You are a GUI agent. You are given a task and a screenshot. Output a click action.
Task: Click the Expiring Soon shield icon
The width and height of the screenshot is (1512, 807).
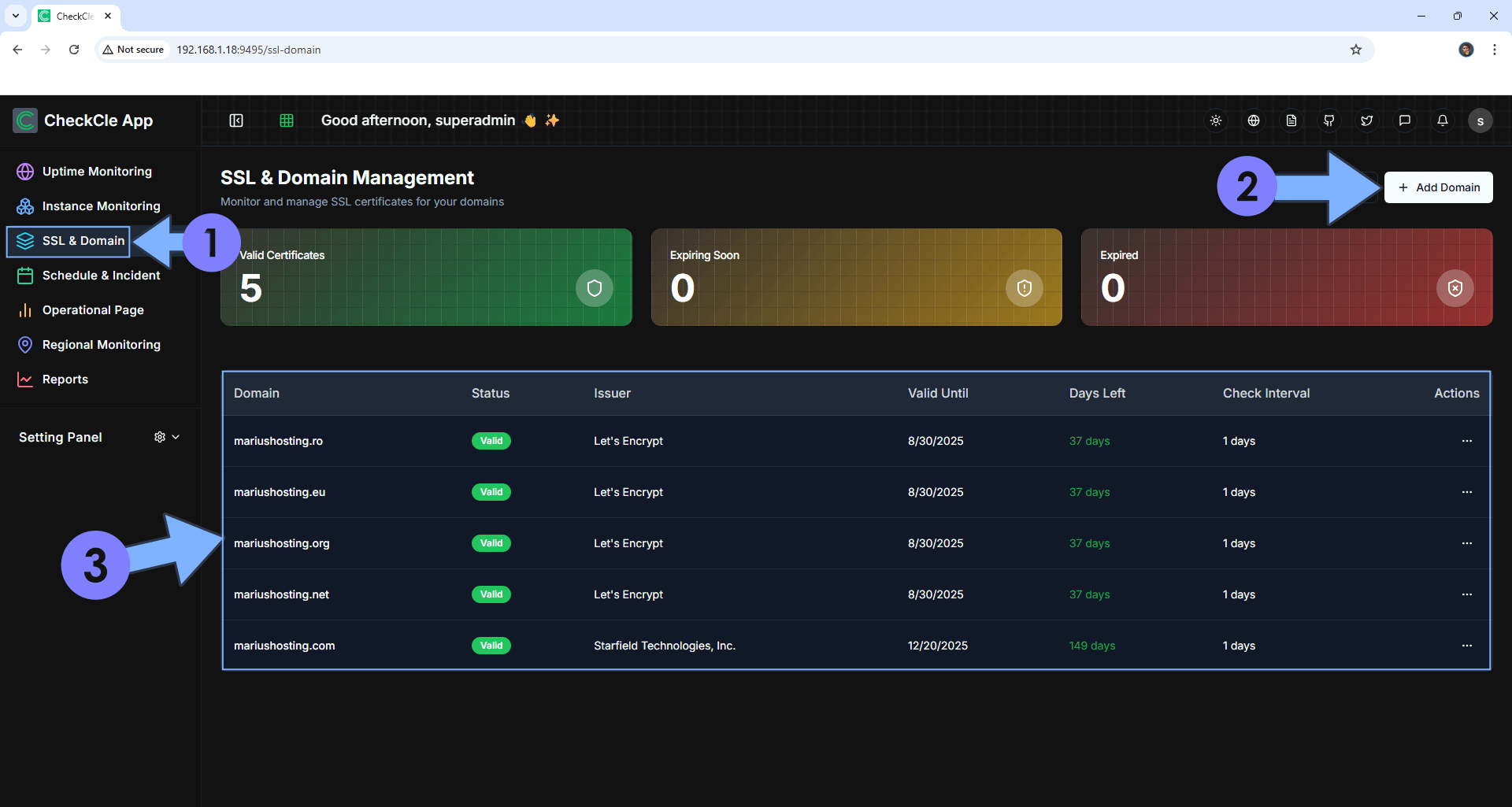pos(1025,288)
